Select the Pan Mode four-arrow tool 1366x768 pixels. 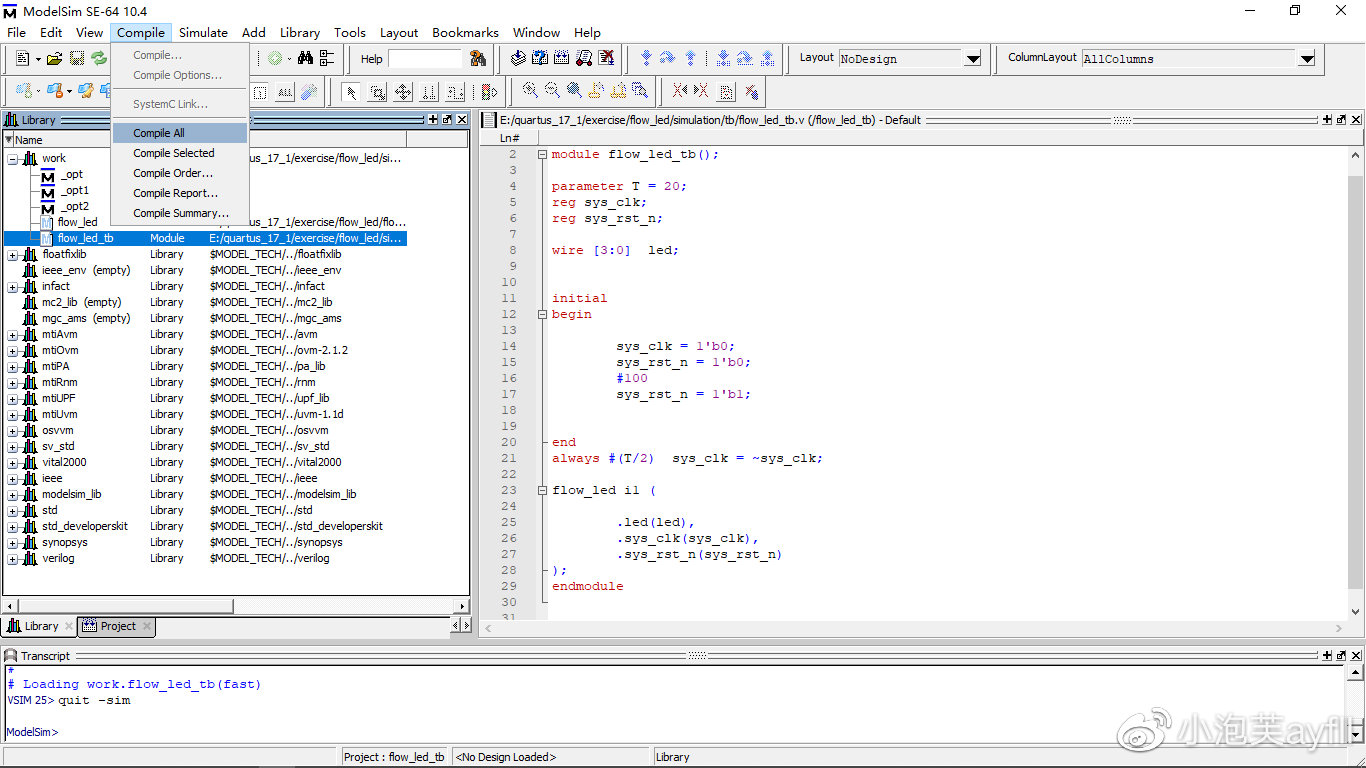(x=403, y=92)
